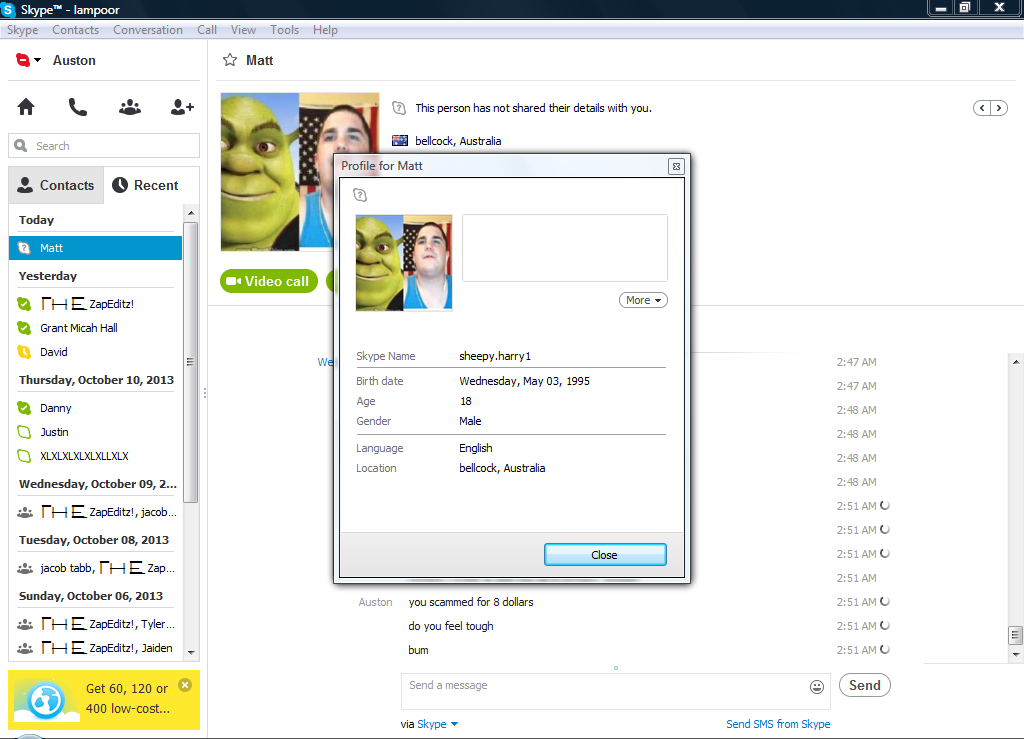Open the Conversation menu
This screenshot has width=1024, height=739.
tap(148, 30)
